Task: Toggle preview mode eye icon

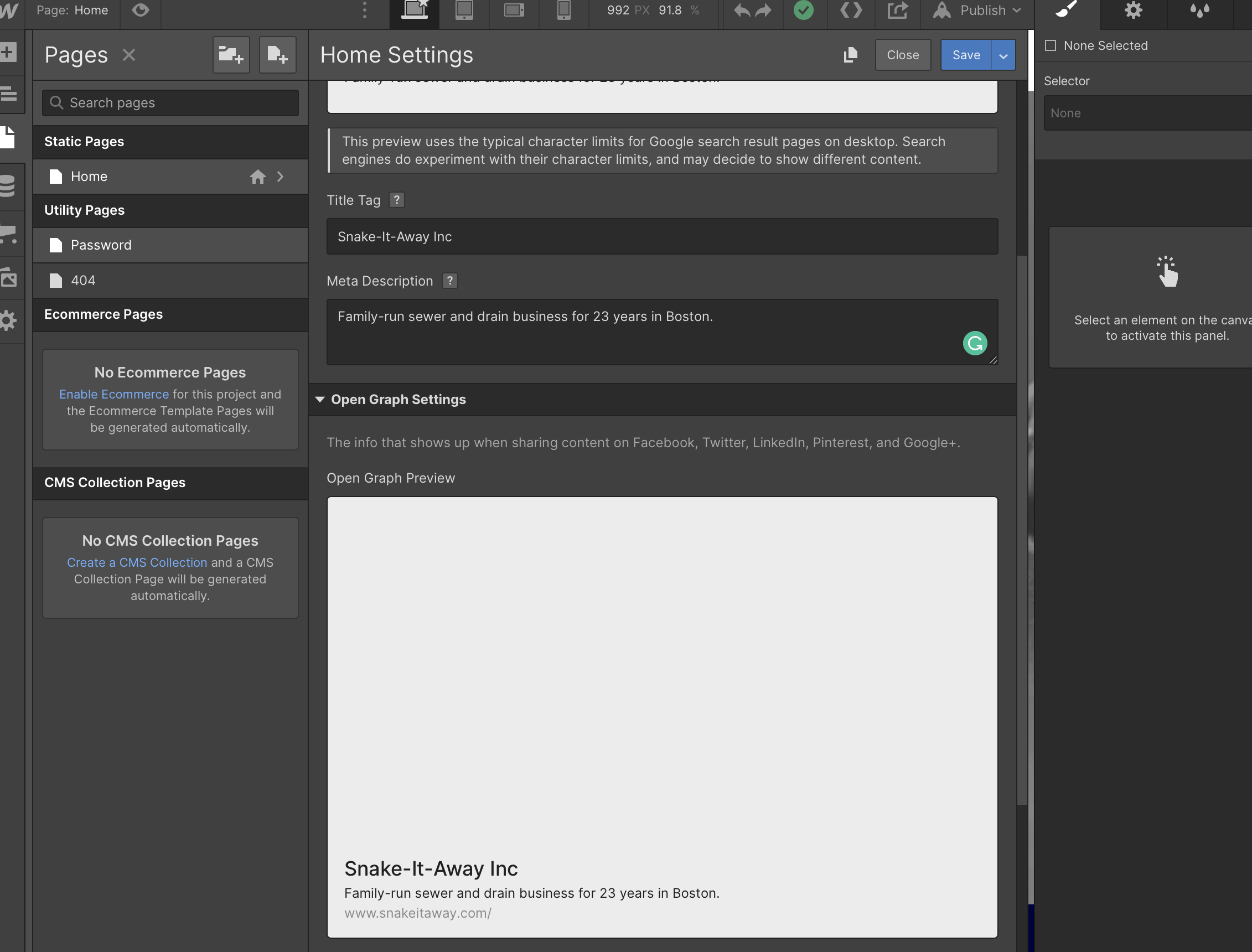Action: coord(141,10)
